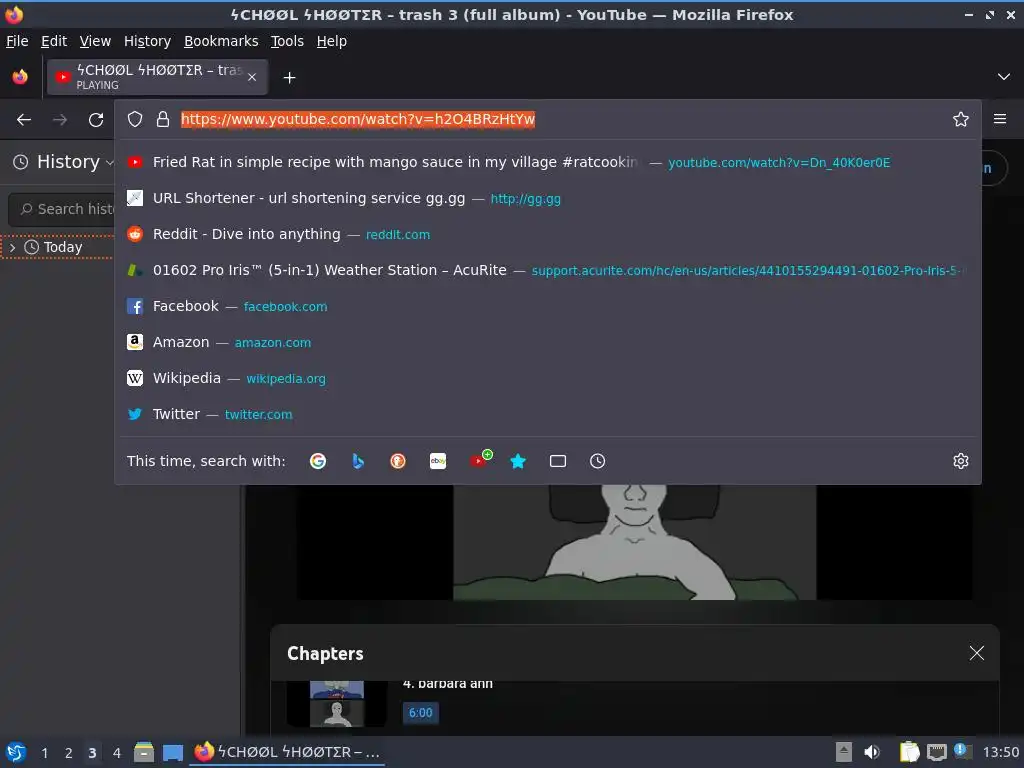The image size is (1024, 768).
Task: Open the Fried Rat recipe suggestion
Action: pyautogui.click(x=547, y=162)
